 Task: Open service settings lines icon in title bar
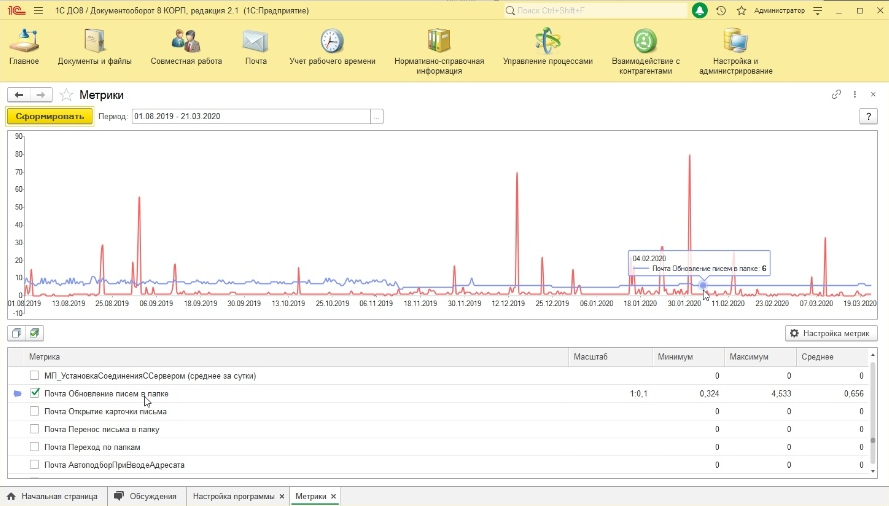(x=818, y=10)
